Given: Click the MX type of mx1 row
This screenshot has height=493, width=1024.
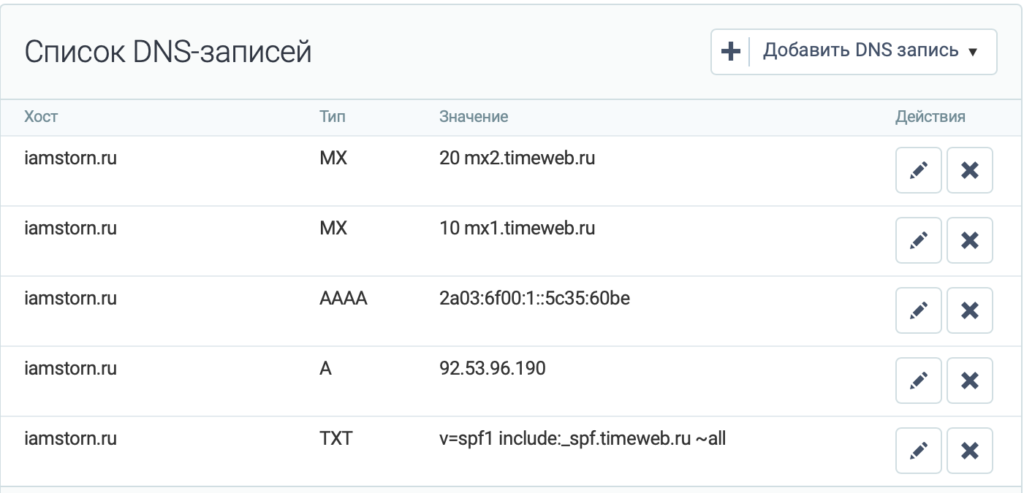Looking at the screenshot, I should [x=333, y=228].
